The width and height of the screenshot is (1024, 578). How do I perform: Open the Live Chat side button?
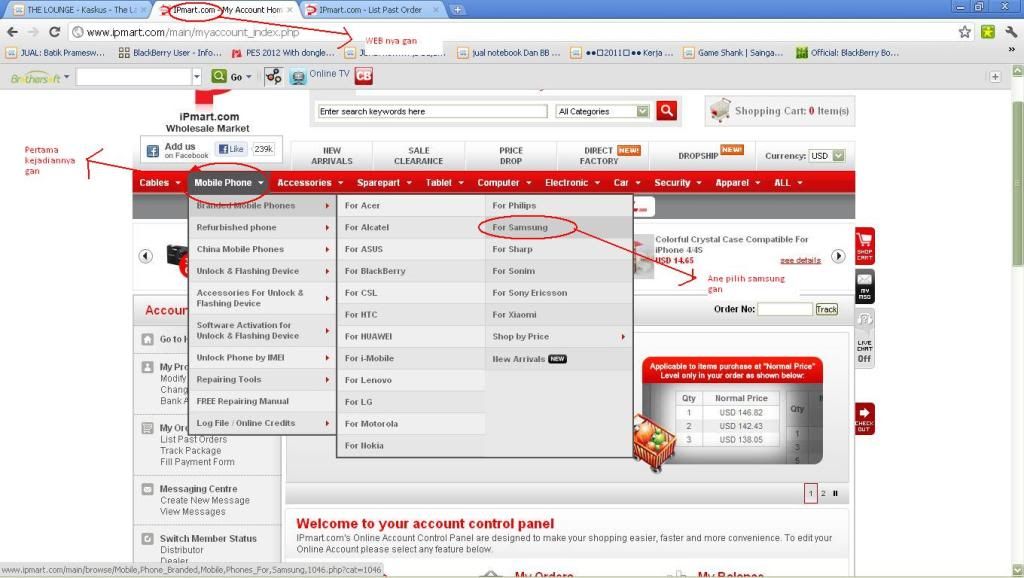point(865,338)
